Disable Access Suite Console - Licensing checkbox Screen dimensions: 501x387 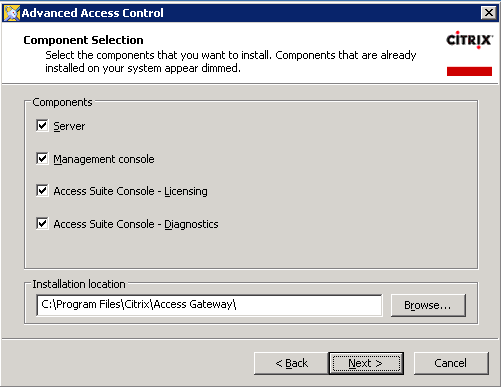pyautogui.click(x=42, y=191)
